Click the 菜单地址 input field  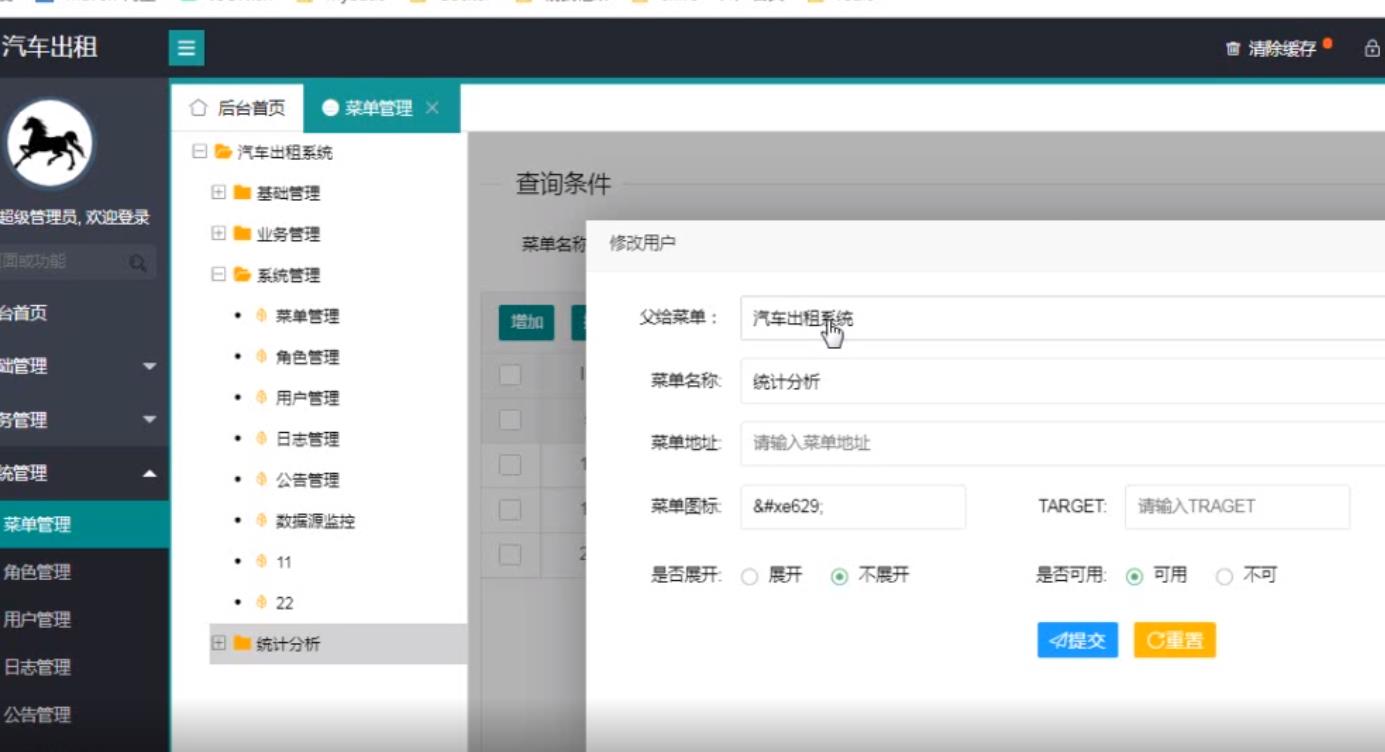pyautogui.click(x=1062, y=443)
